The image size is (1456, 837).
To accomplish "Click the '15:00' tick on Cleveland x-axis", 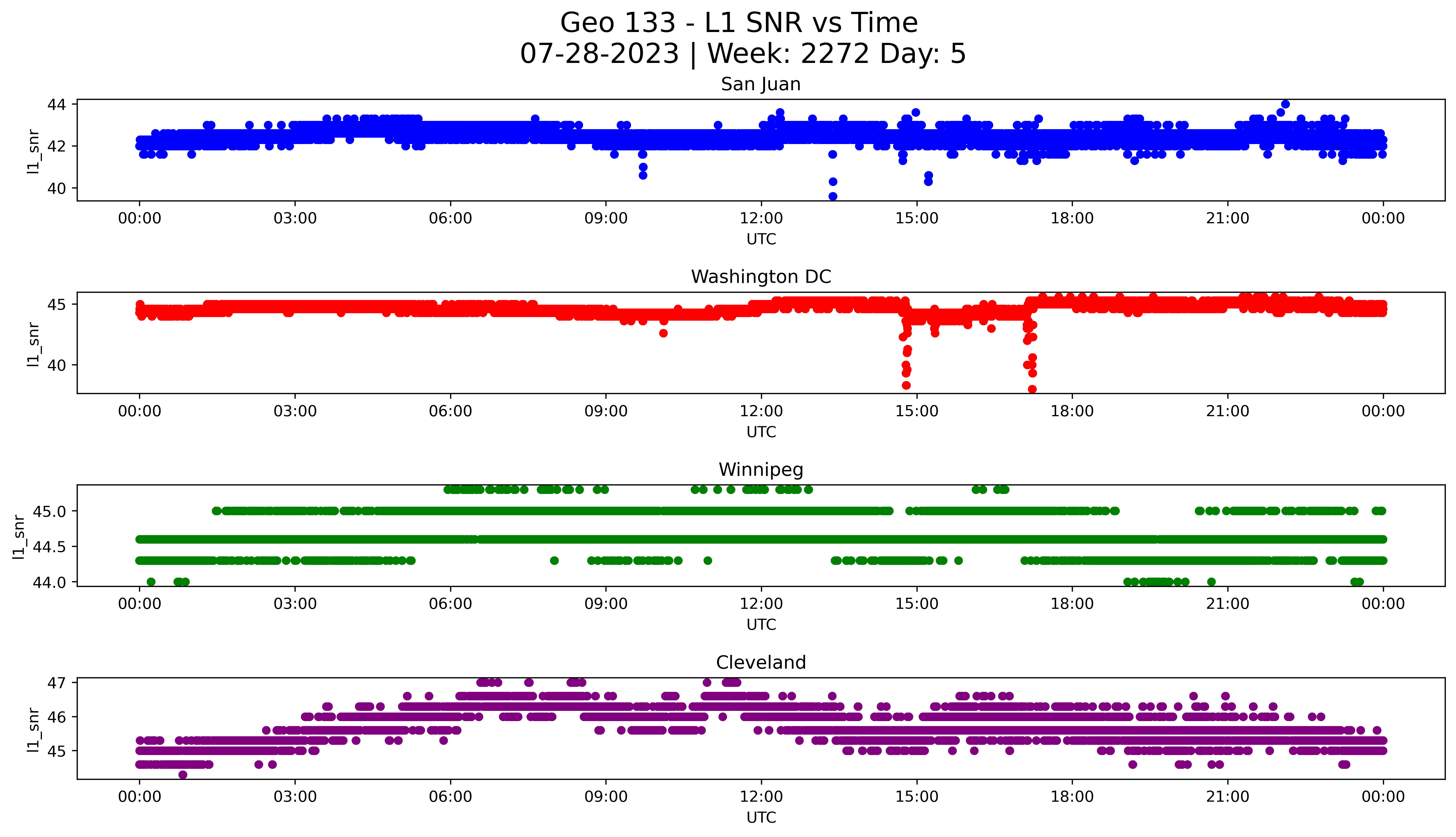I will [x=917, y=797].
